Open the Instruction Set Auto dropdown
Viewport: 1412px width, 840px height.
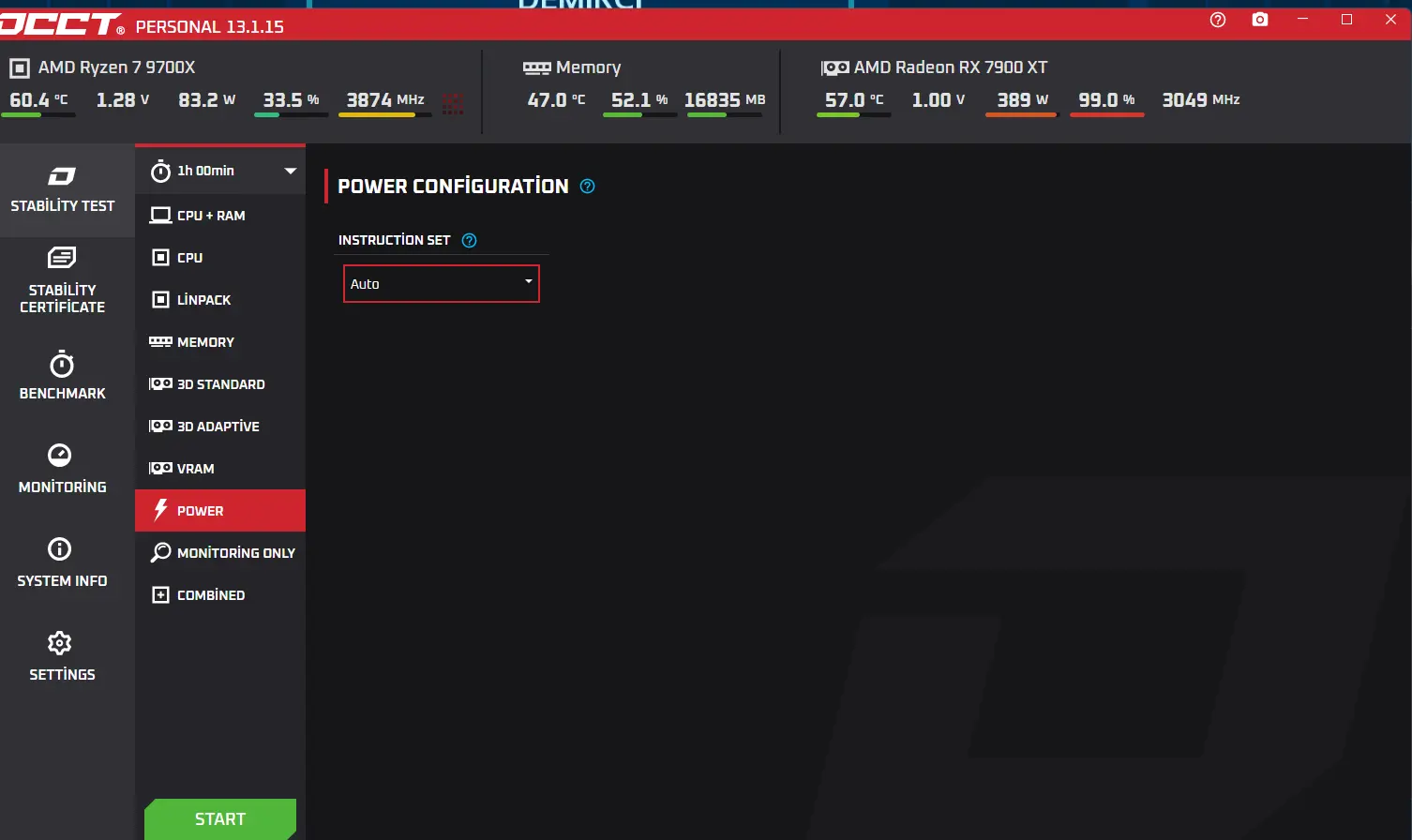click(442, 284)
